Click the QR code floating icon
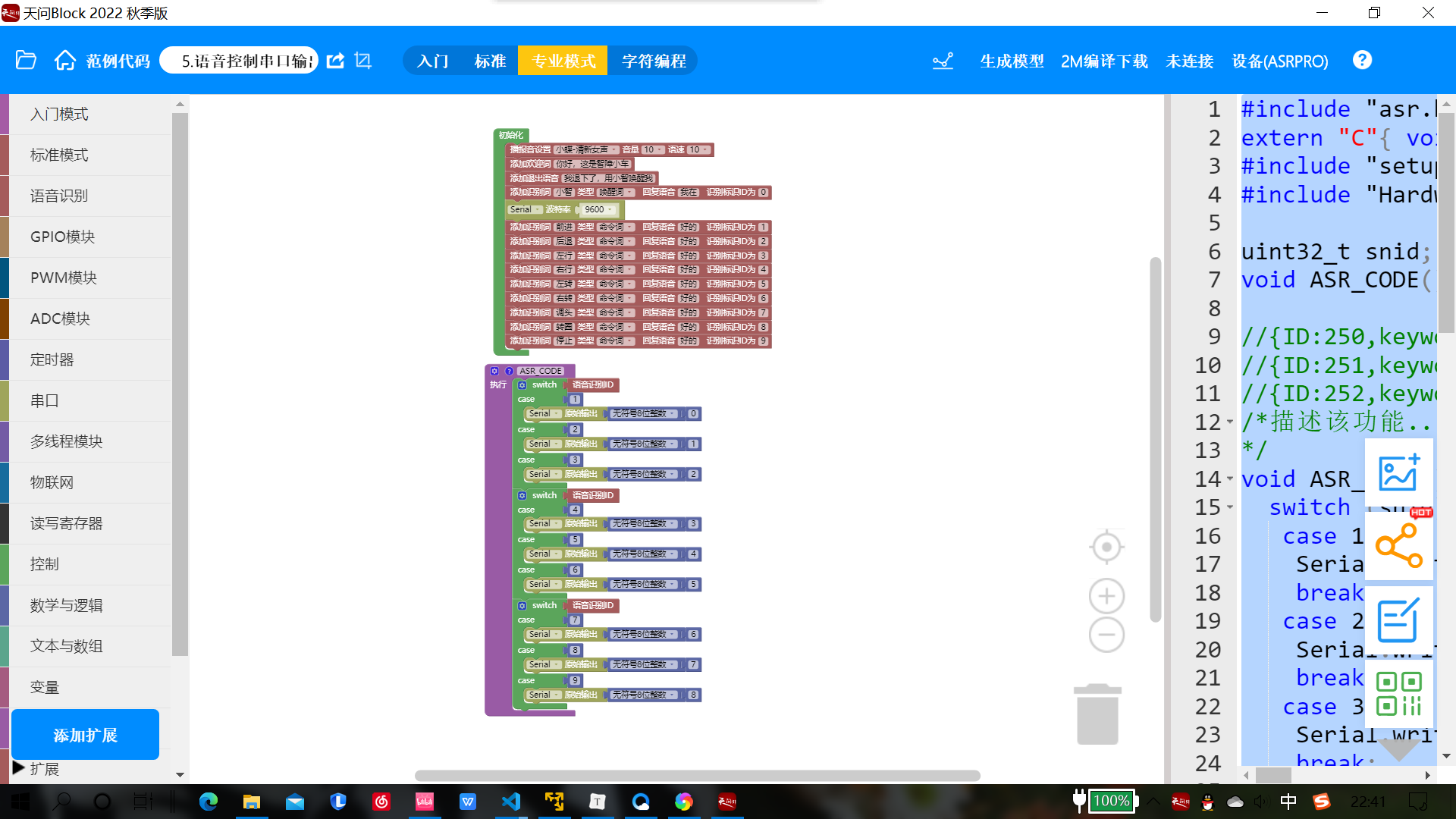1456x819 pixels. [x=1398, y=693]
